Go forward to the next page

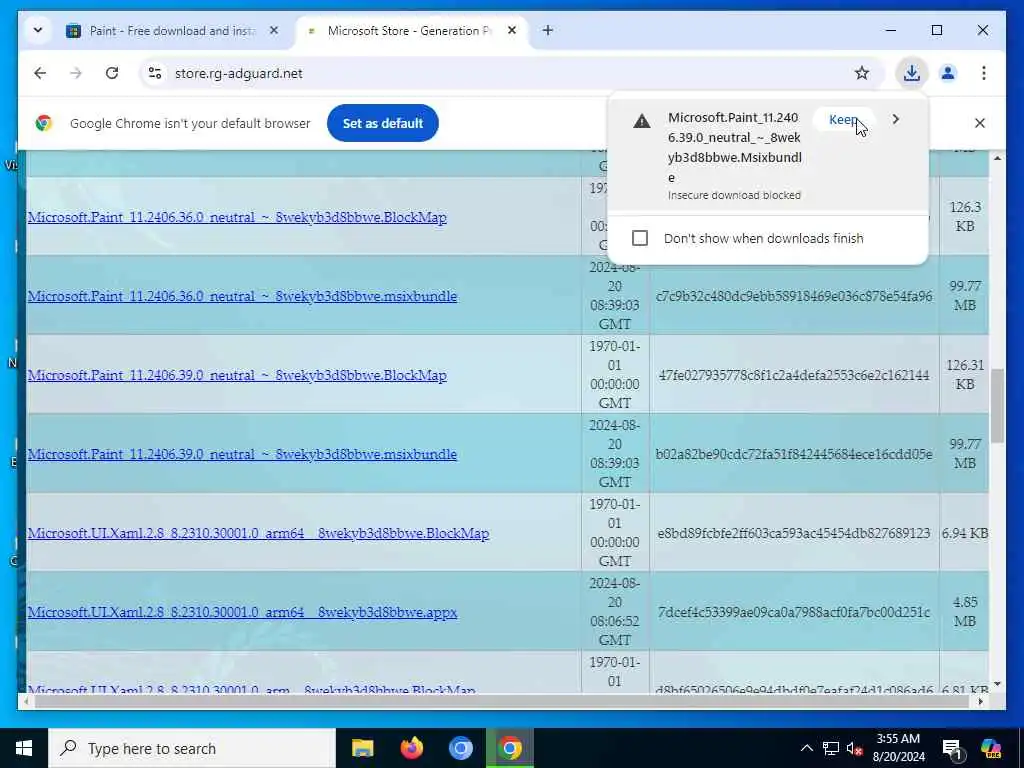coord(76,73)
